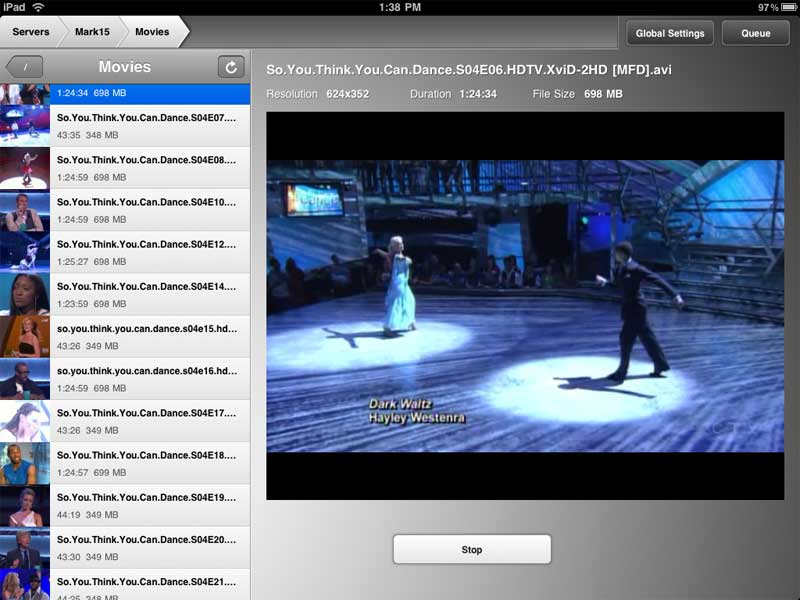Tap the 1:38 PM clock
Viewport: 800px width, 600px height.
pyautogui.click(x=400, y=7)
